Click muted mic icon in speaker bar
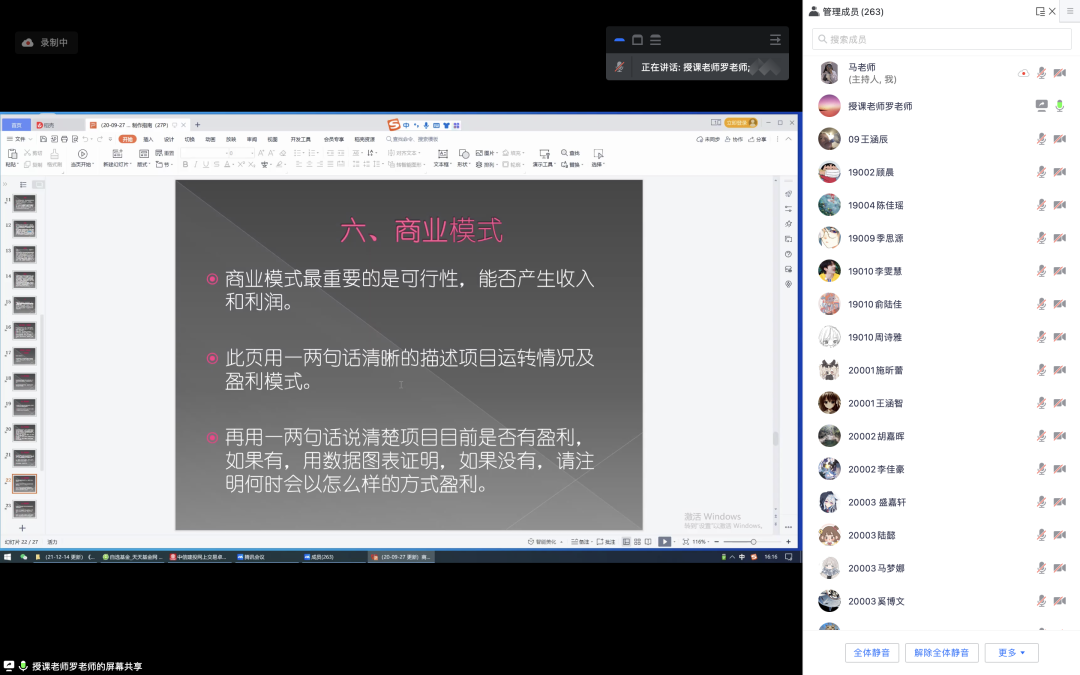 click(620, 67)
